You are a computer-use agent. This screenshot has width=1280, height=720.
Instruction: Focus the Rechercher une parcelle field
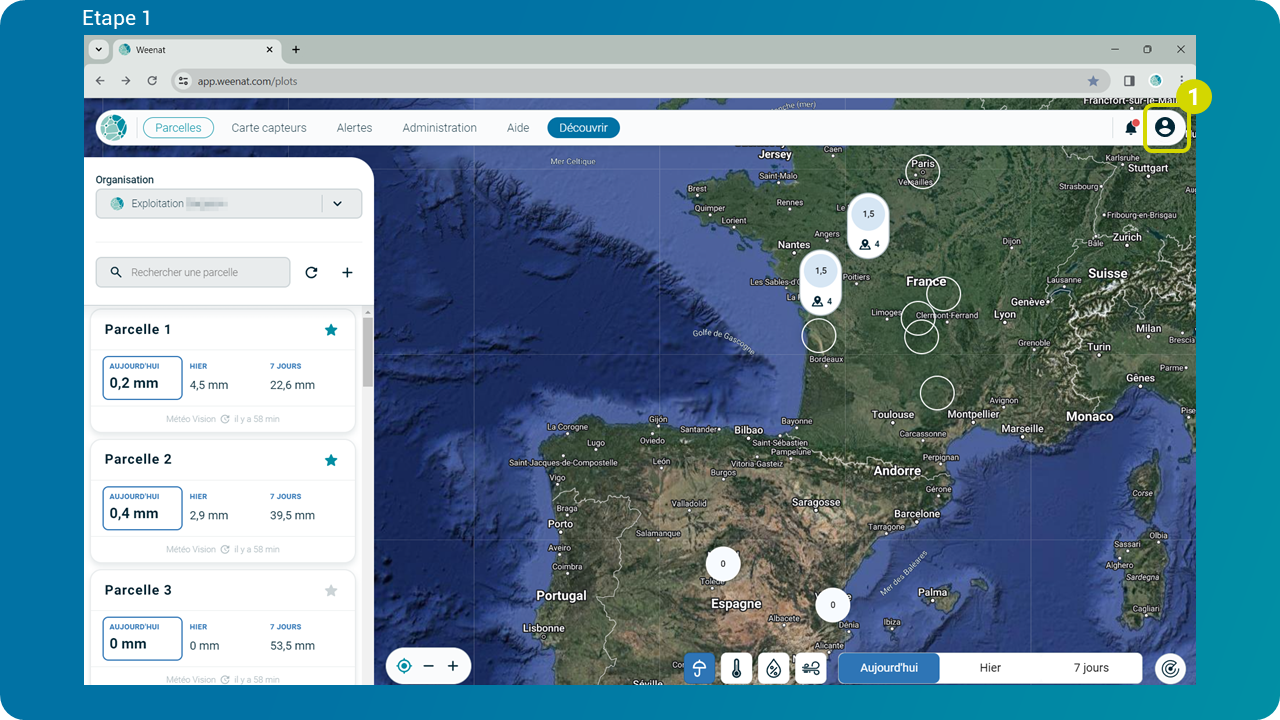coord(193,272)
